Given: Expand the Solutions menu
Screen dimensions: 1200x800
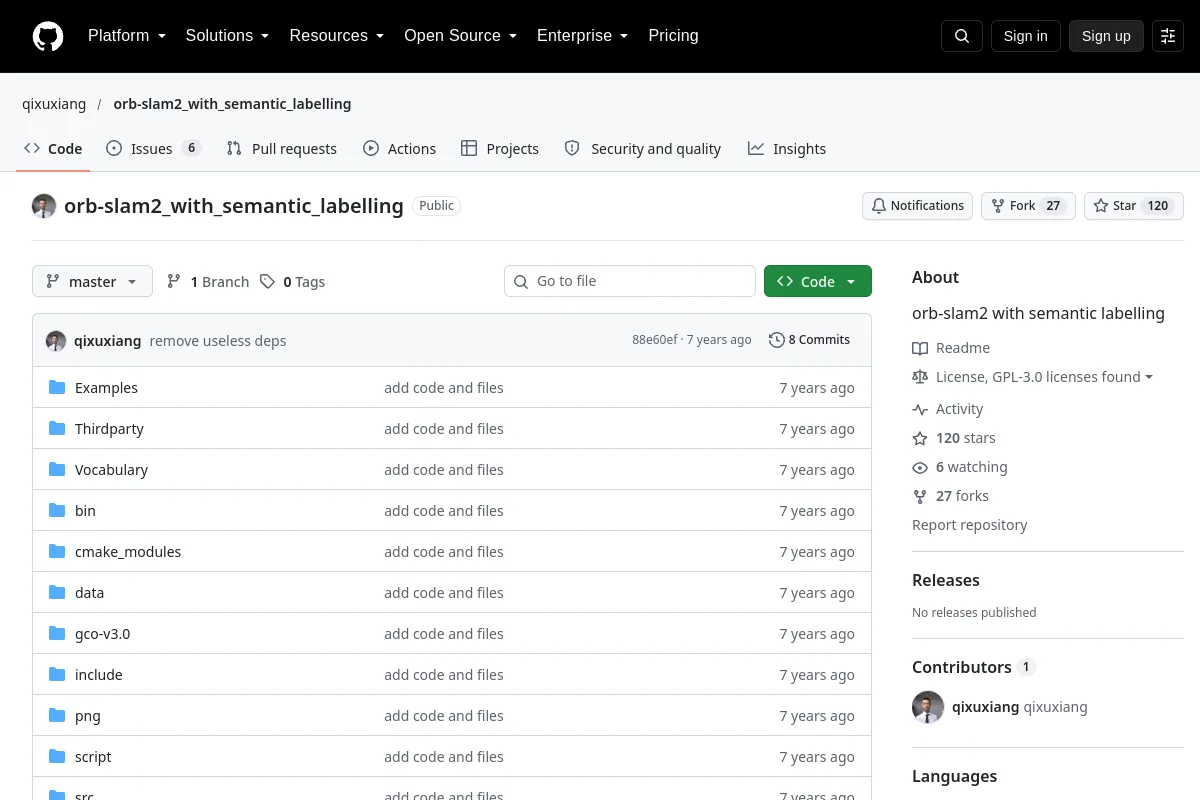Looking at the screenshot, I should click(x=227, y=36).
